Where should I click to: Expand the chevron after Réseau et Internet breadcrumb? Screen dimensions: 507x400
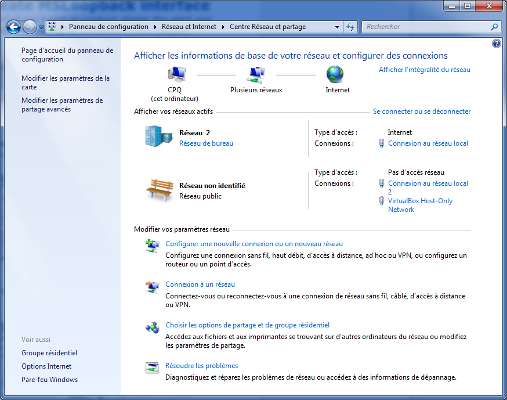click(x=223, y=27)
